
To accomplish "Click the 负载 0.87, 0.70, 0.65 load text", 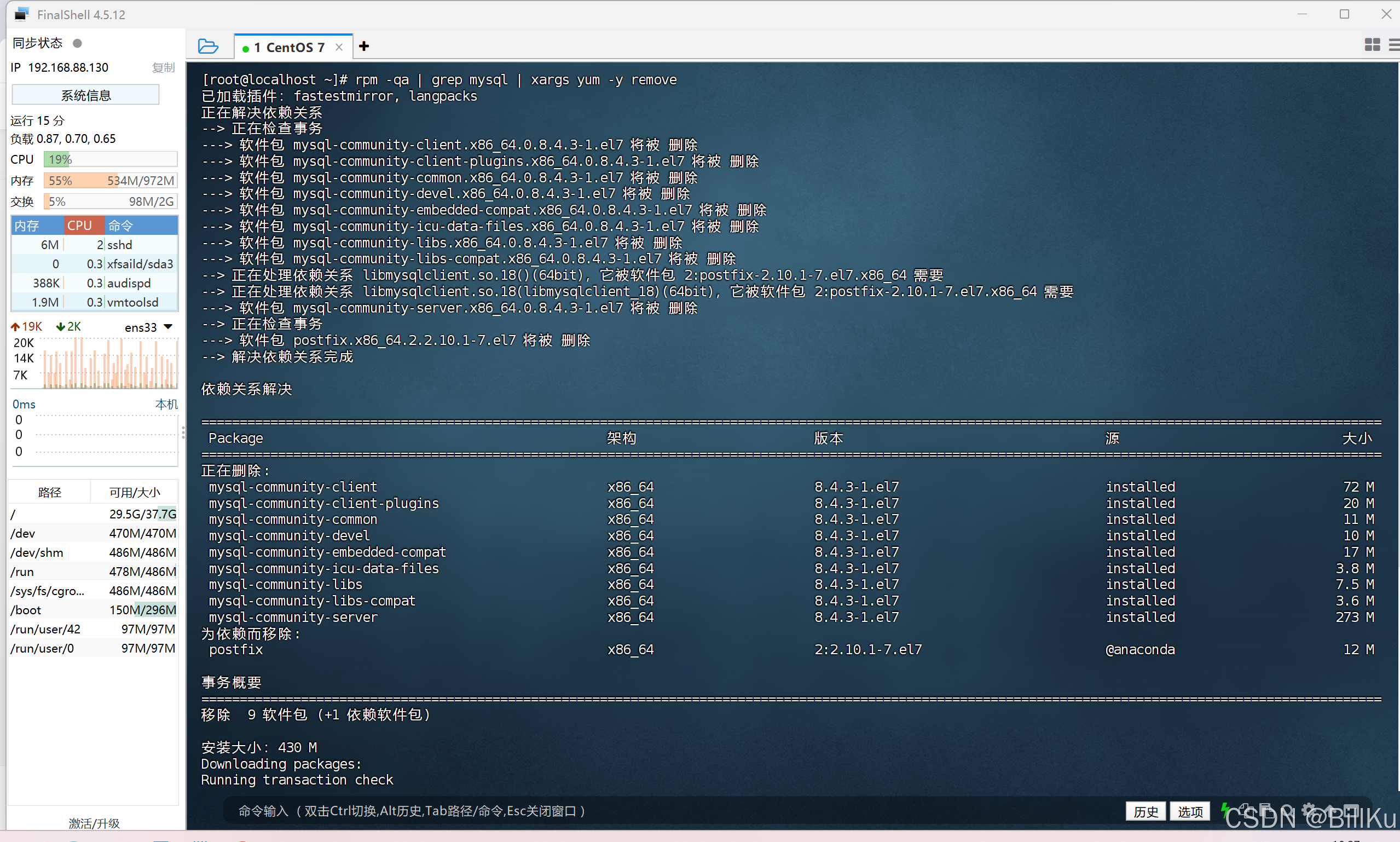I will coord(63,139).
